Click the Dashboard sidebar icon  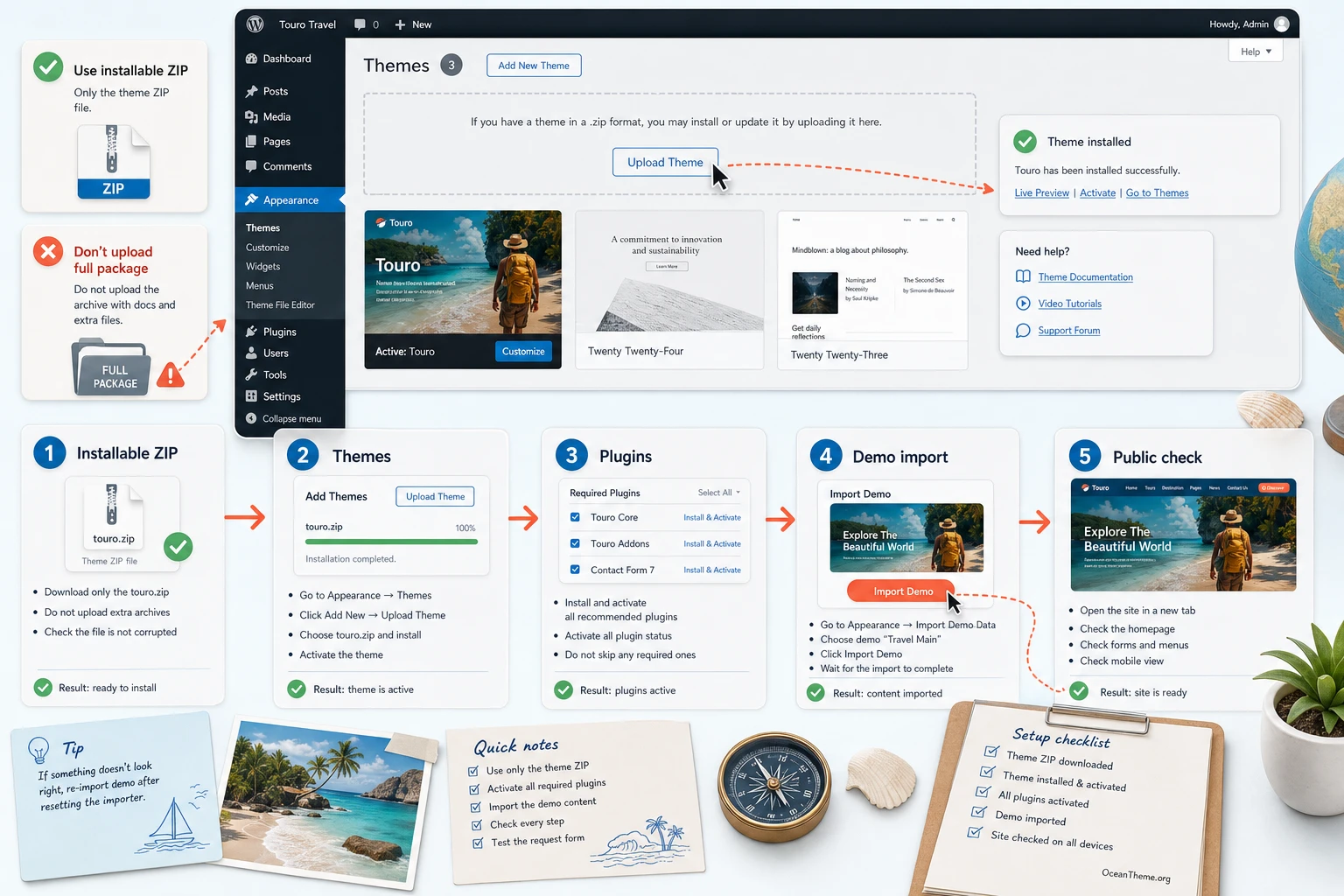(x=251, y=59)
